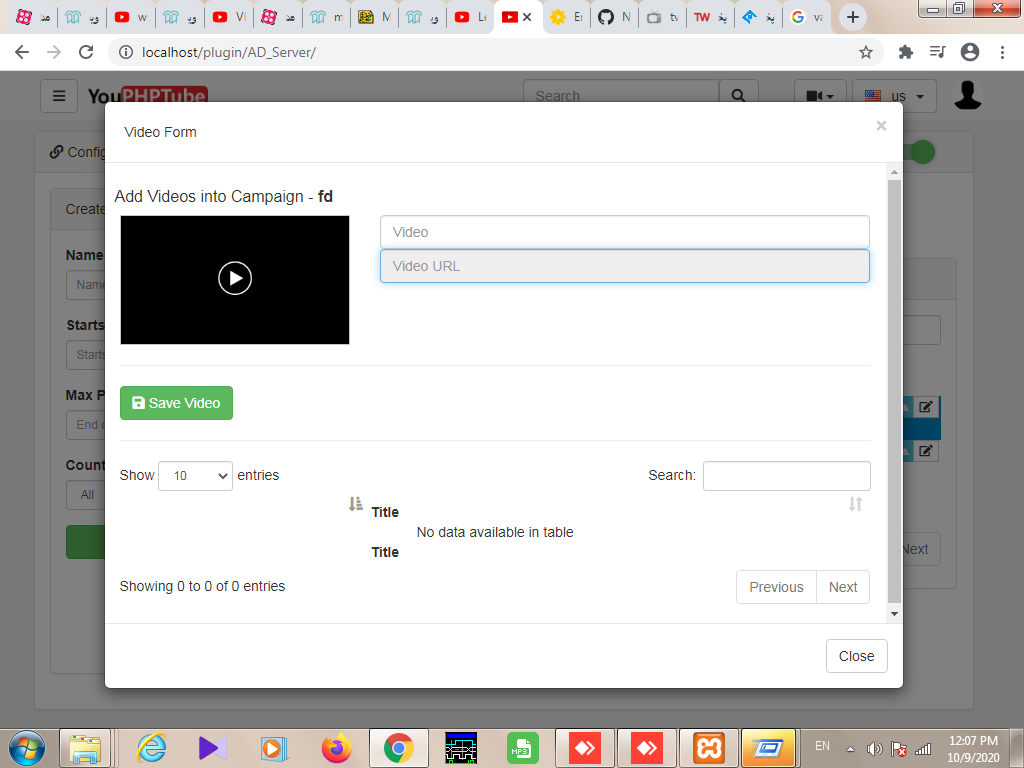The height and width of the screenshot is (768, 1024).
Task: Click the Video URL input field
Action: (x=624, y=265)
